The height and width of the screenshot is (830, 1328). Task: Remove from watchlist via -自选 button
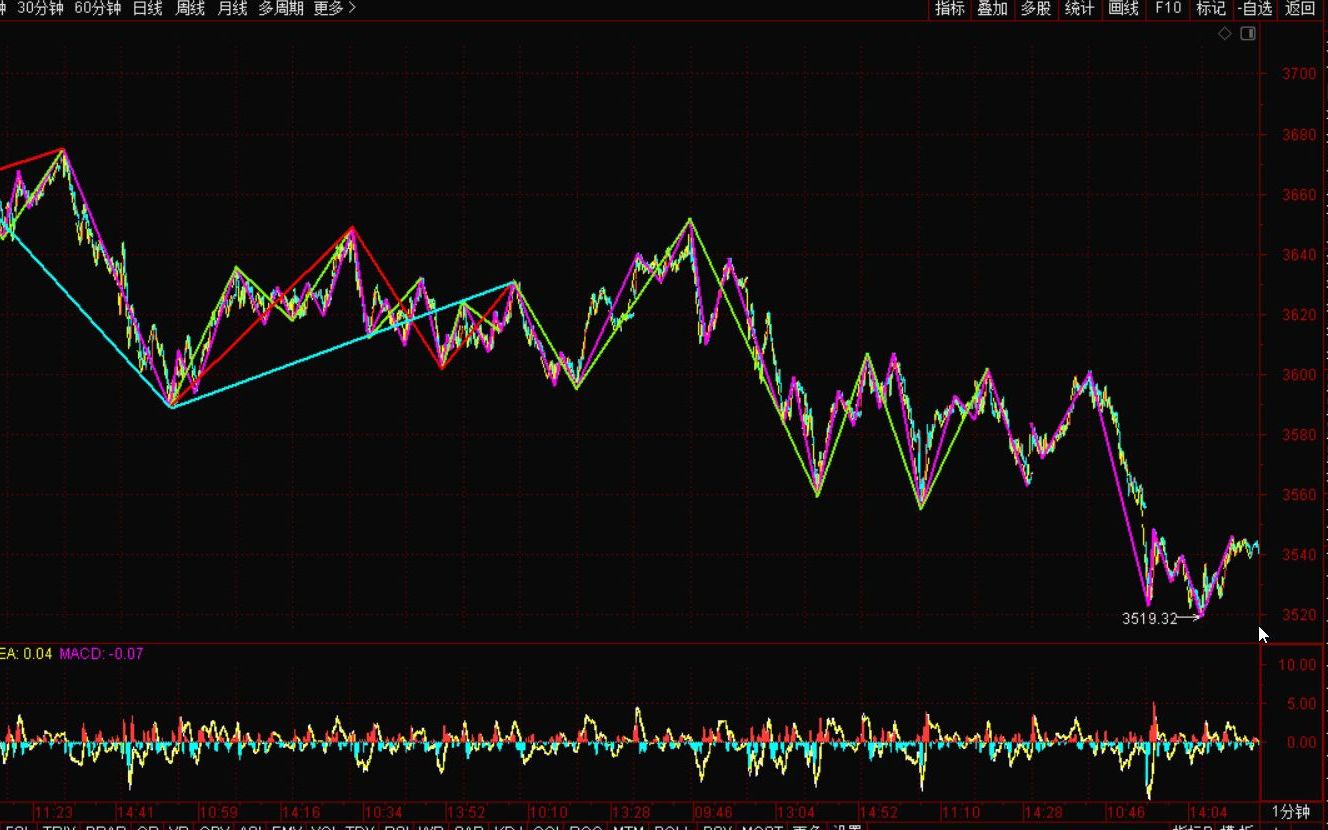click(x=1254, y=8)
